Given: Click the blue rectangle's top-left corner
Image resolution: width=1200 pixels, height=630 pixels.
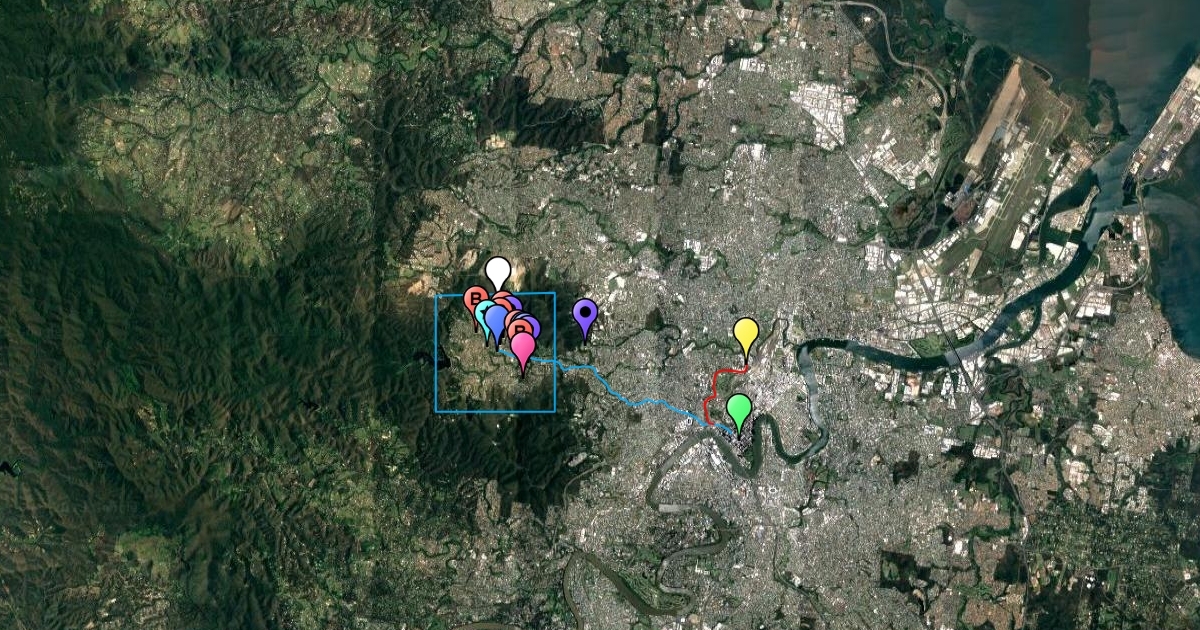Looking at the screenshot, I should pyautogui.click(x=436, y=295).
